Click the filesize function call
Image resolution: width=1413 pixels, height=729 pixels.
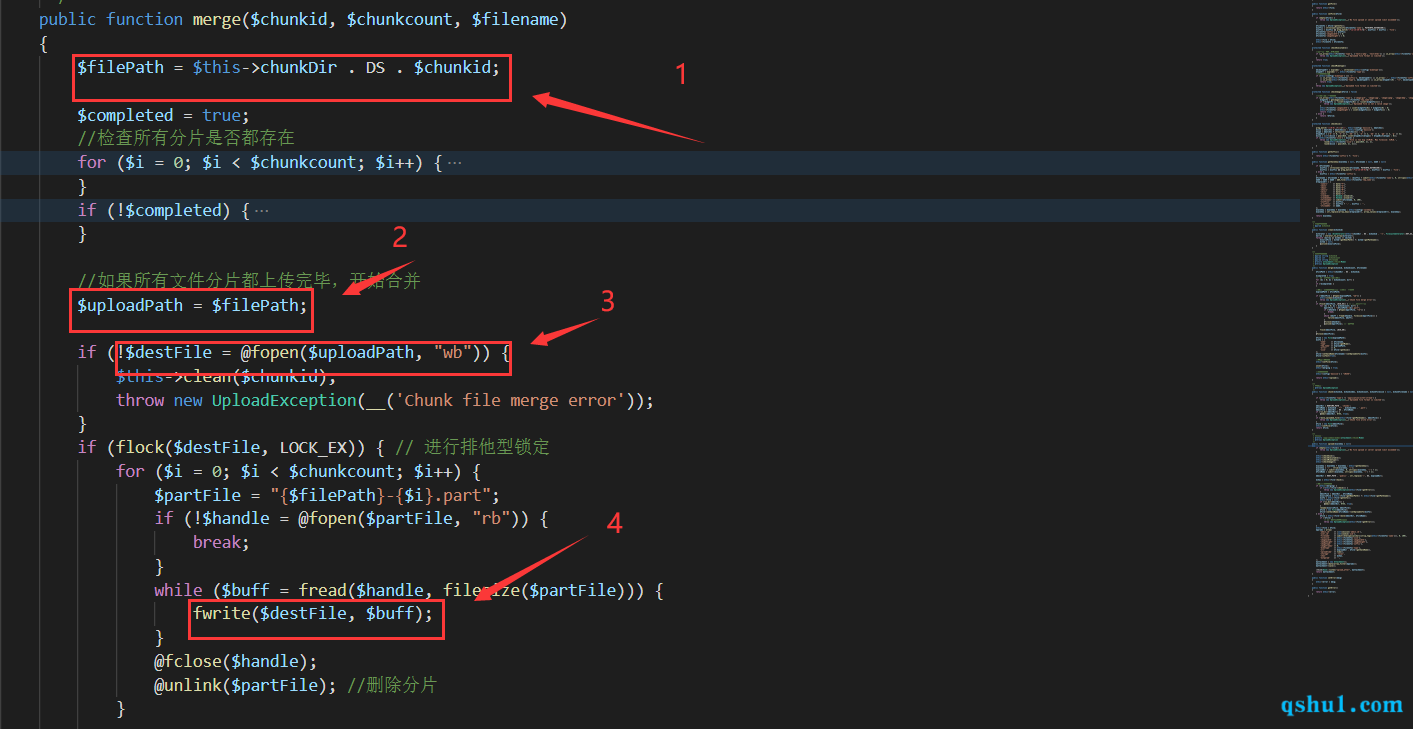point(482,591)
